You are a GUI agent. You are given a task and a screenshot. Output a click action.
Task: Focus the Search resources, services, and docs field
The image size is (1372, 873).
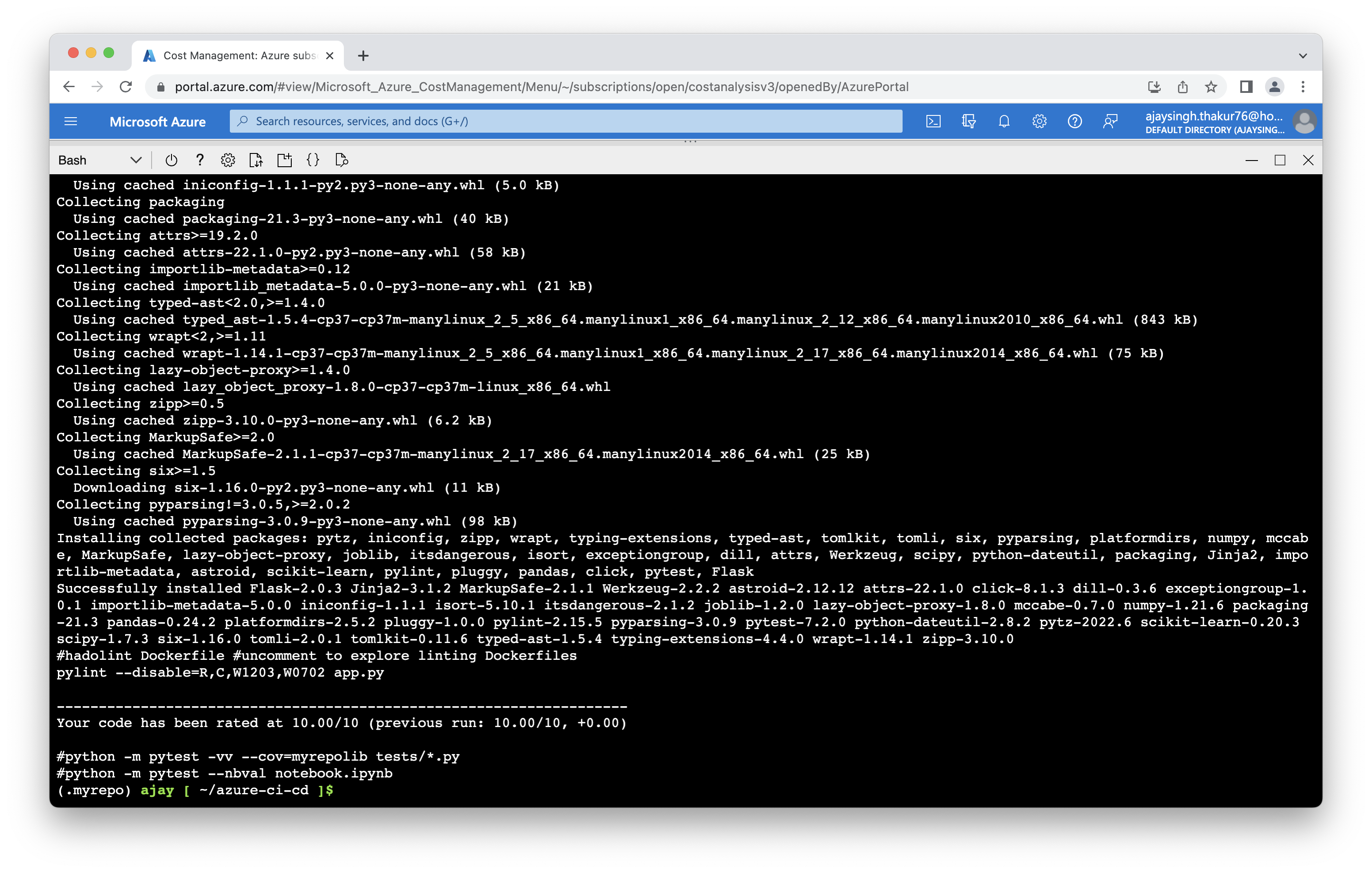[565, 122]
